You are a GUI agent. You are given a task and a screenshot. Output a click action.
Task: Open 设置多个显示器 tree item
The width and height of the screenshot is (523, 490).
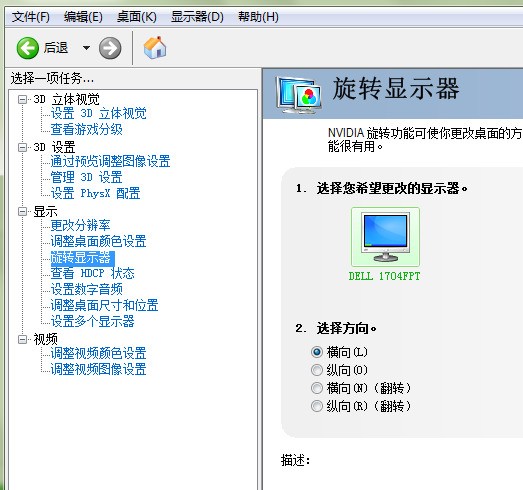click(x=92, y=322)
